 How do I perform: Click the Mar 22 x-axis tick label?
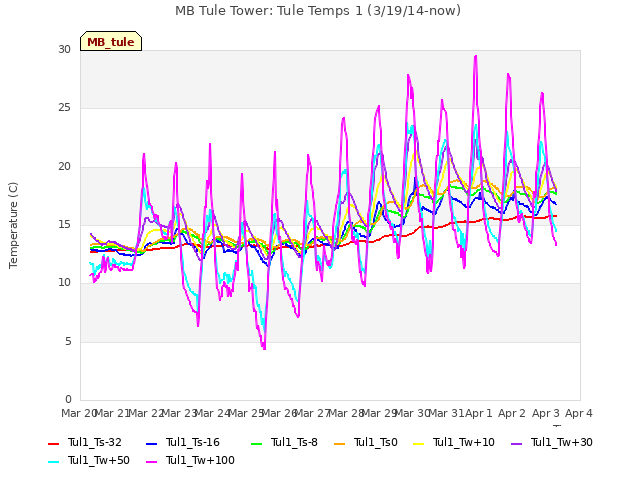tap(146, 413)
